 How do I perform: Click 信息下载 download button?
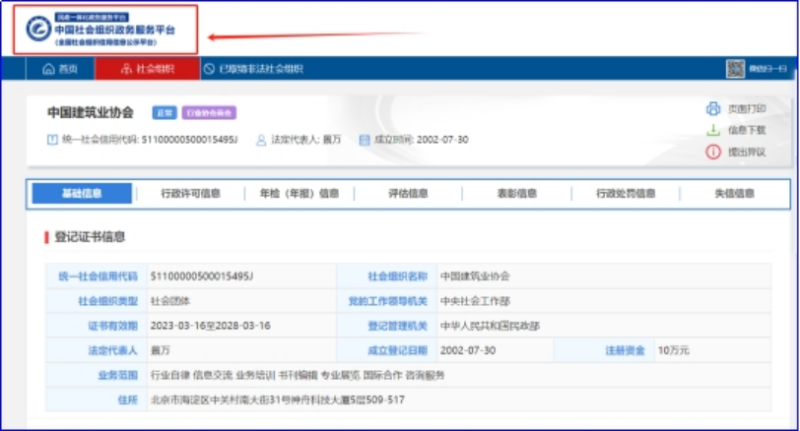(747, 130)
